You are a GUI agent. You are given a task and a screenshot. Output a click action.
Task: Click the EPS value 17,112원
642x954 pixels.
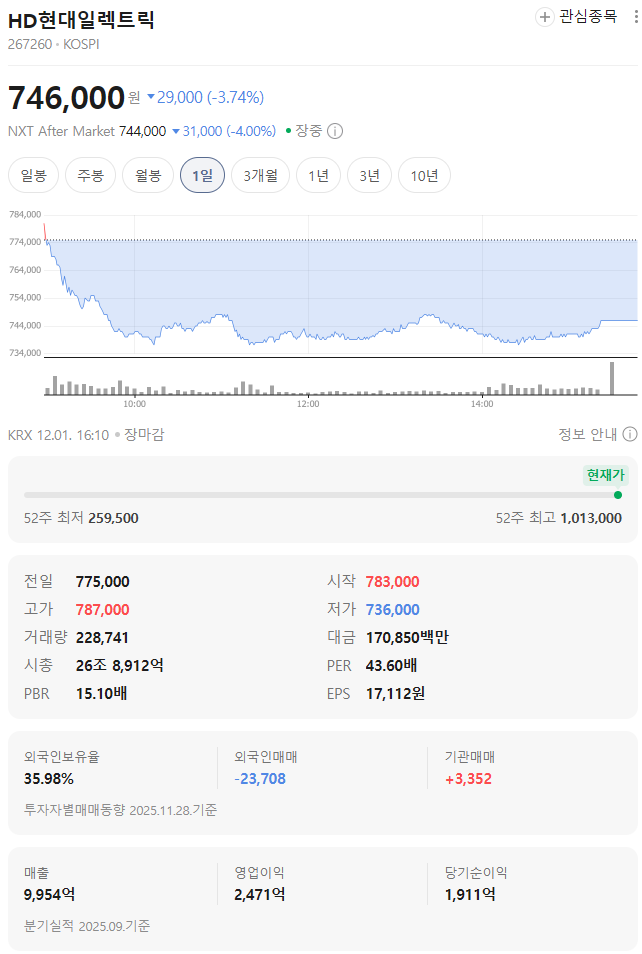pos(395,693)
